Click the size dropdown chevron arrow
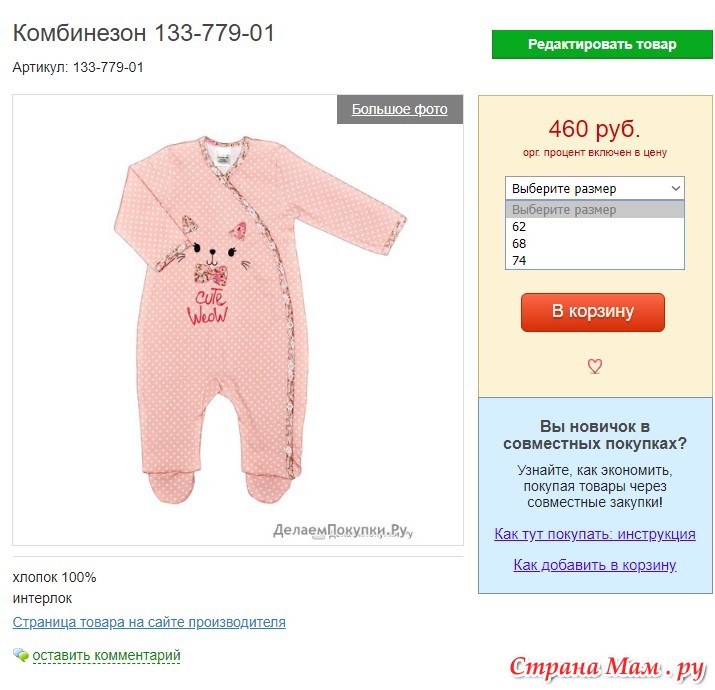The height and width of the screenshot is (690, 715). point(675,188)
